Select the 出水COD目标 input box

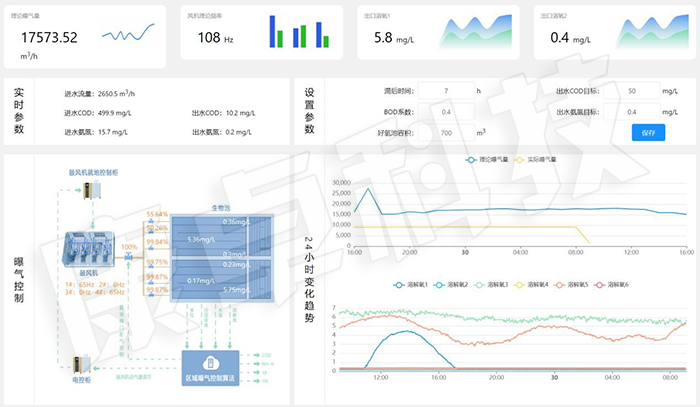point(631,91)
